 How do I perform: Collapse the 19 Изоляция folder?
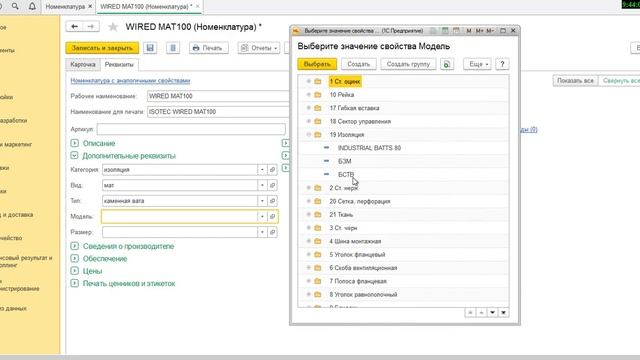(309, 135)
